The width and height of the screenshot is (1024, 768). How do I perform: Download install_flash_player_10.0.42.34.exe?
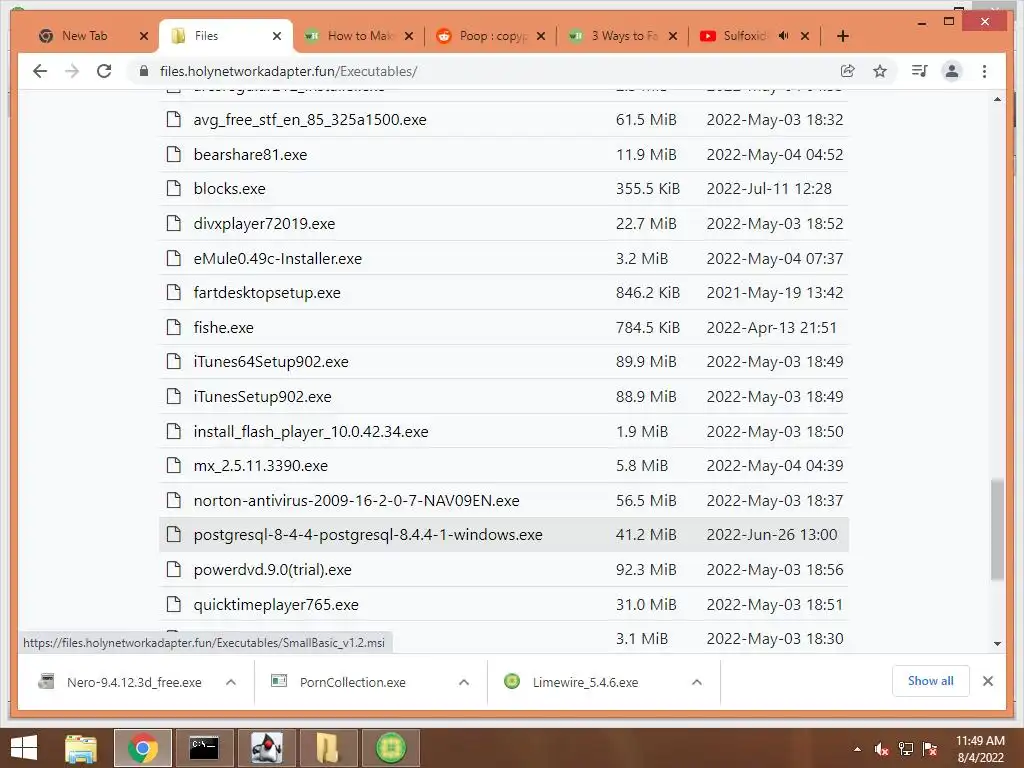coord(311,432)
